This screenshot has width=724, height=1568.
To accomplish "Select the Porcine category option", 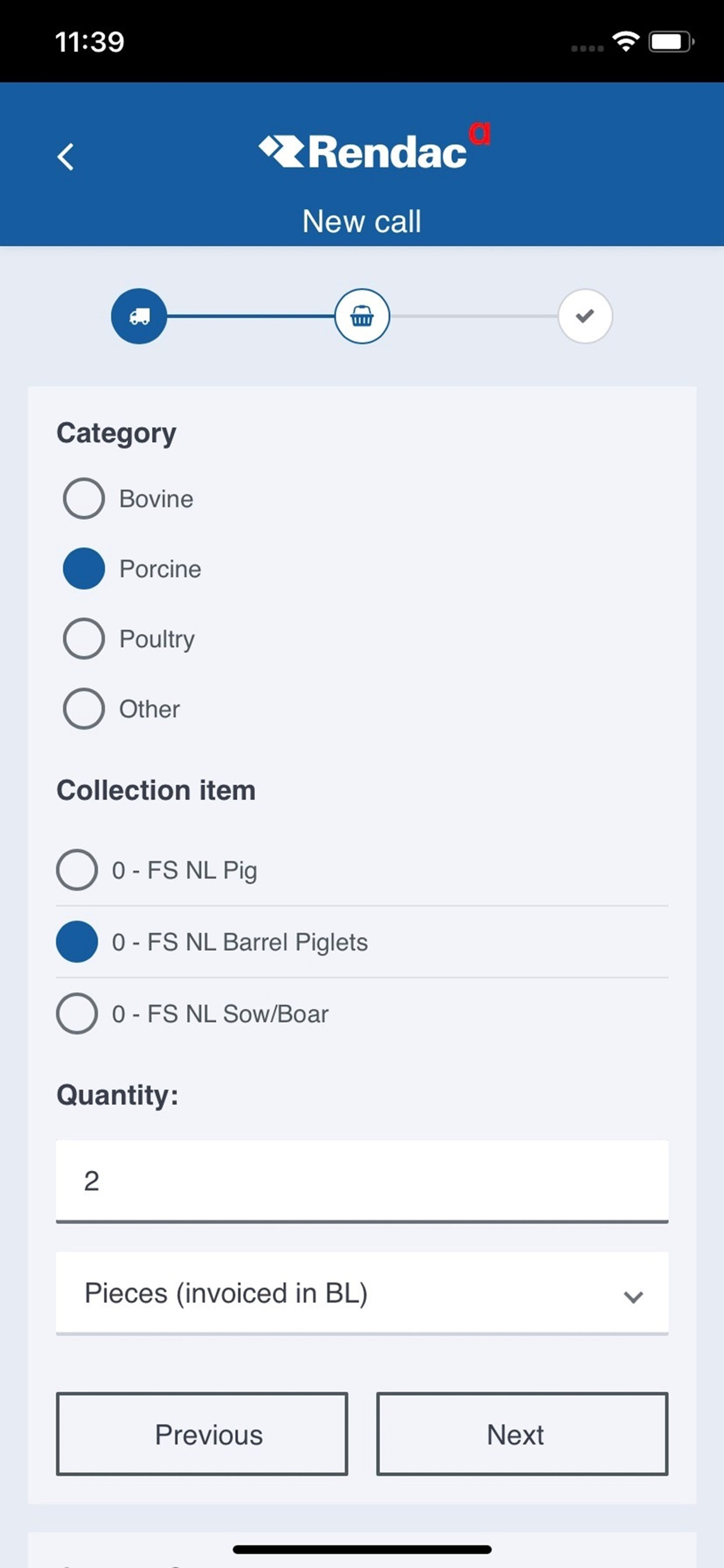I will [x=132, y=569].
